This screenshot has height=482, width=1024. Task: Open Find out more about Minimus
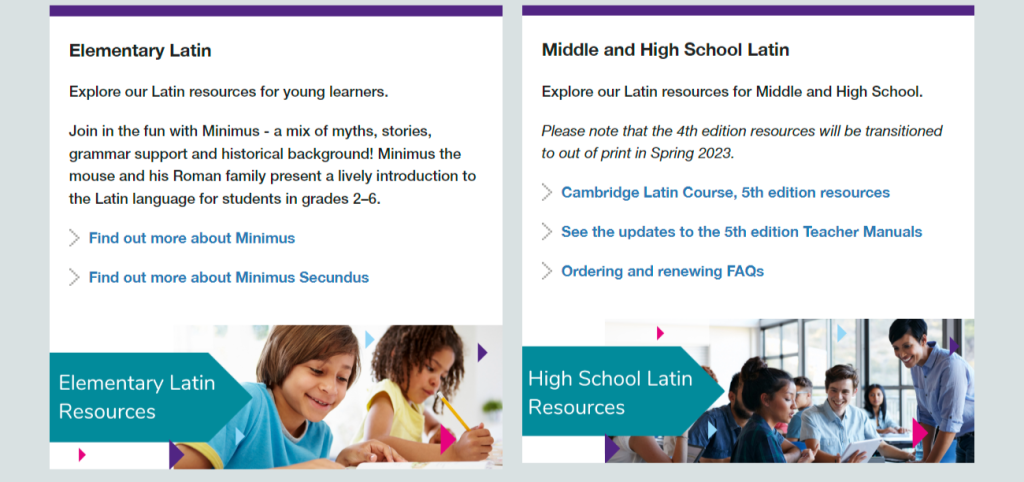[192, 238]
